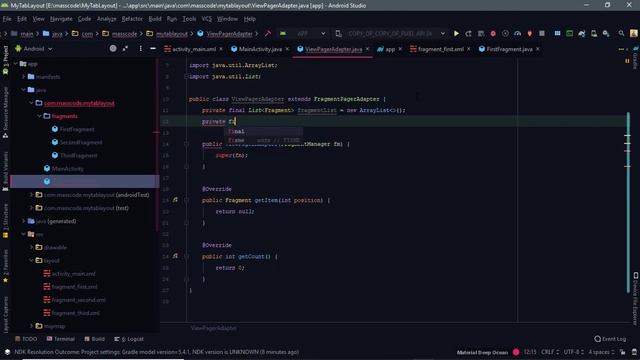Open the app run configuration dropdown
Screen dimensions: 640x360
tap(303, 33)
